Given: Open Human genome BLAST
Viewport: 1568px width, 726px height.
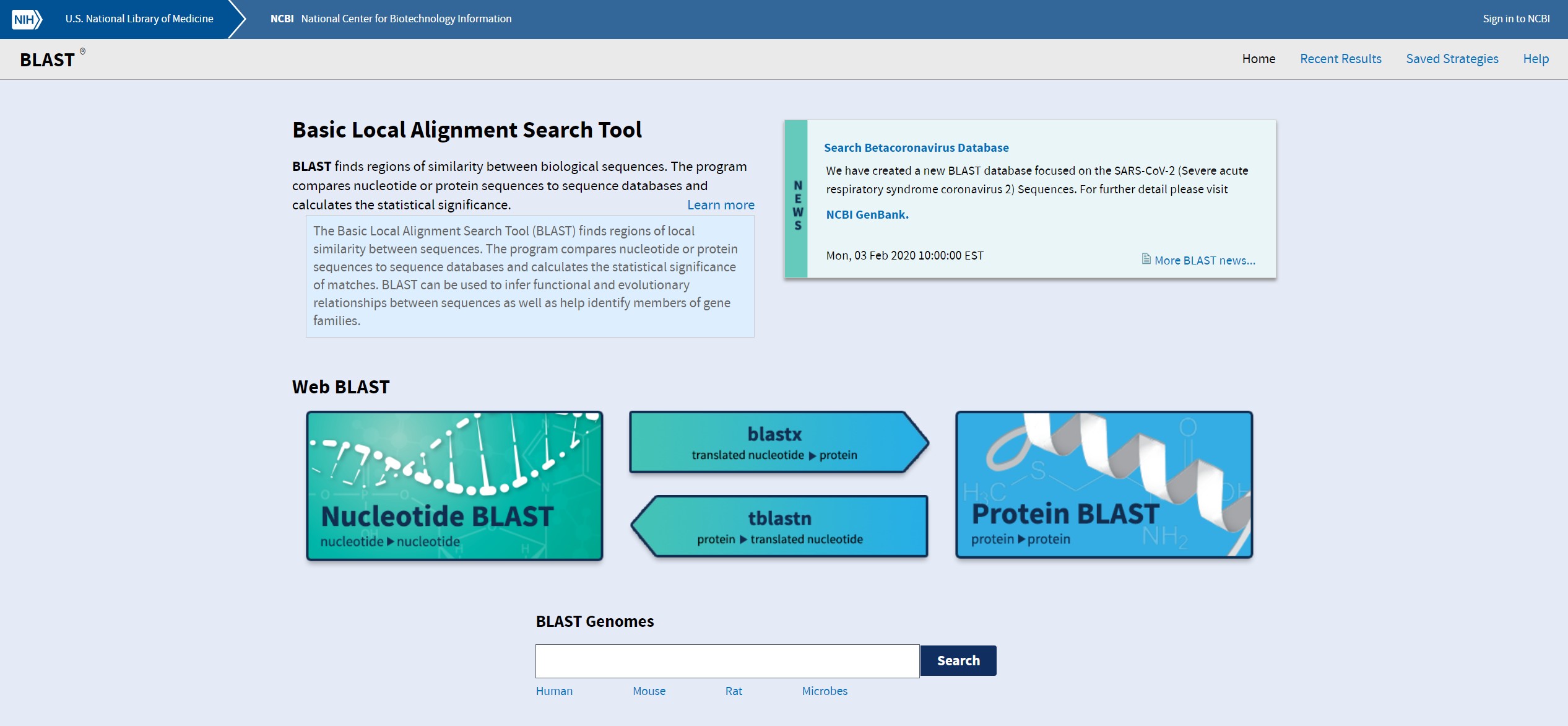Looking at the screenshot, I should (x=553, y=691).
